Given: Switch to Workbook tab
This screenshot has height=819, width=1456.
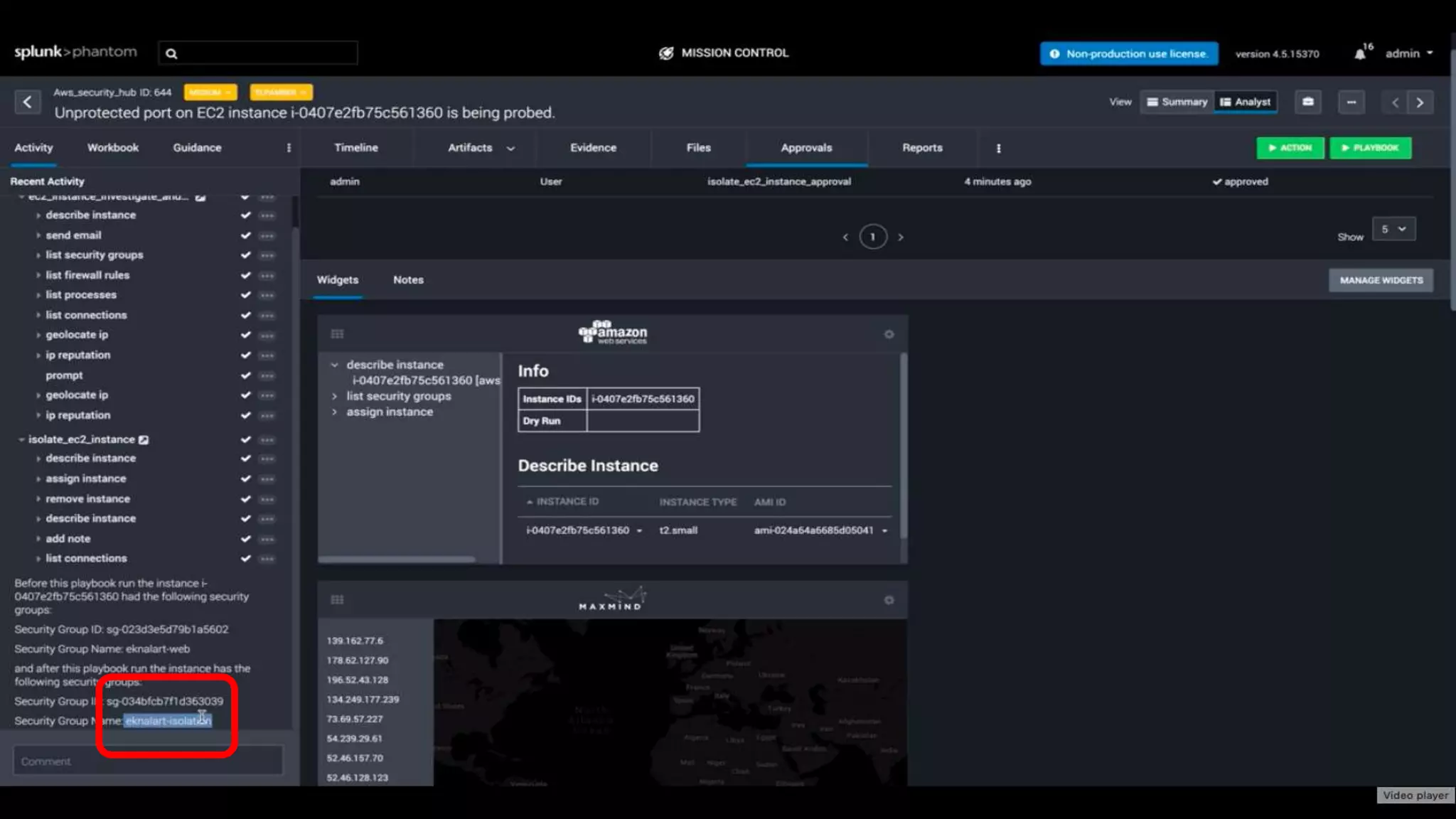Looking at the screenshot, I should (113, 148).
